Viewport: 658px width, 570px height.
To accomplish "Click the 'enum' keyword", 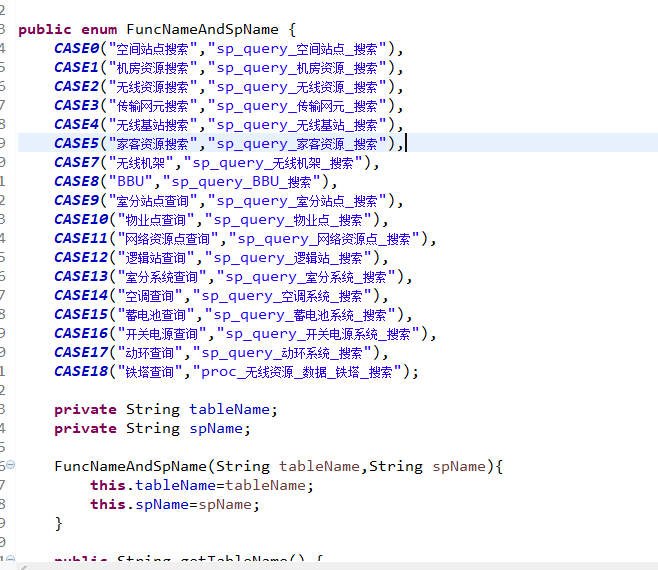I will click(99, 29).
